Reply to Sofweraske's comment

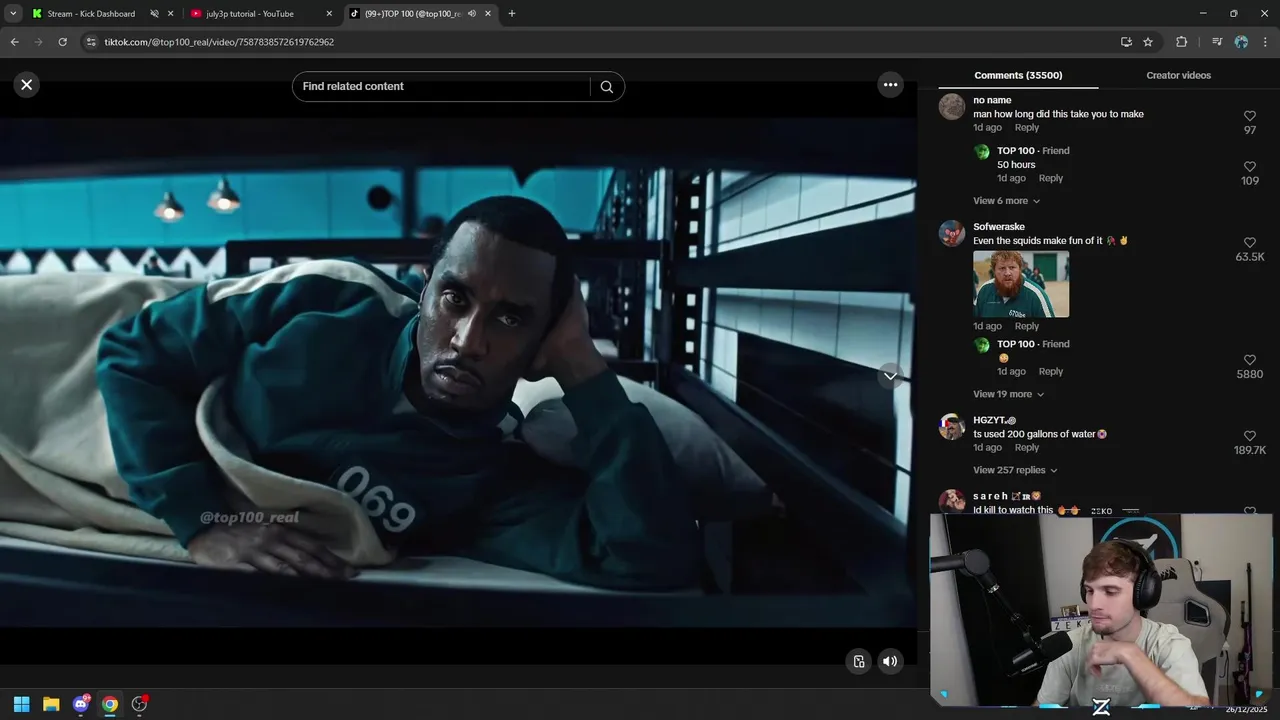tap(1027, 326)
